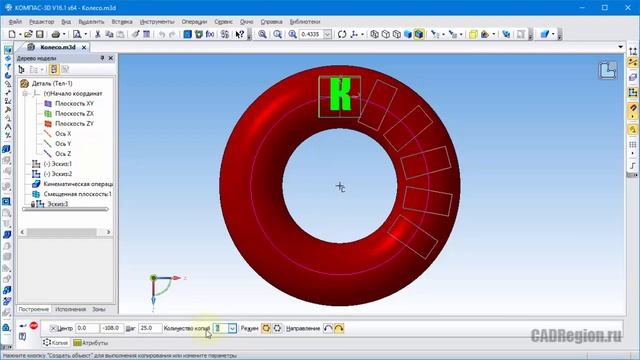This screenshot has width=640, height=360.
Task: Open the variables f(x) icon
Action: [210, 34]
